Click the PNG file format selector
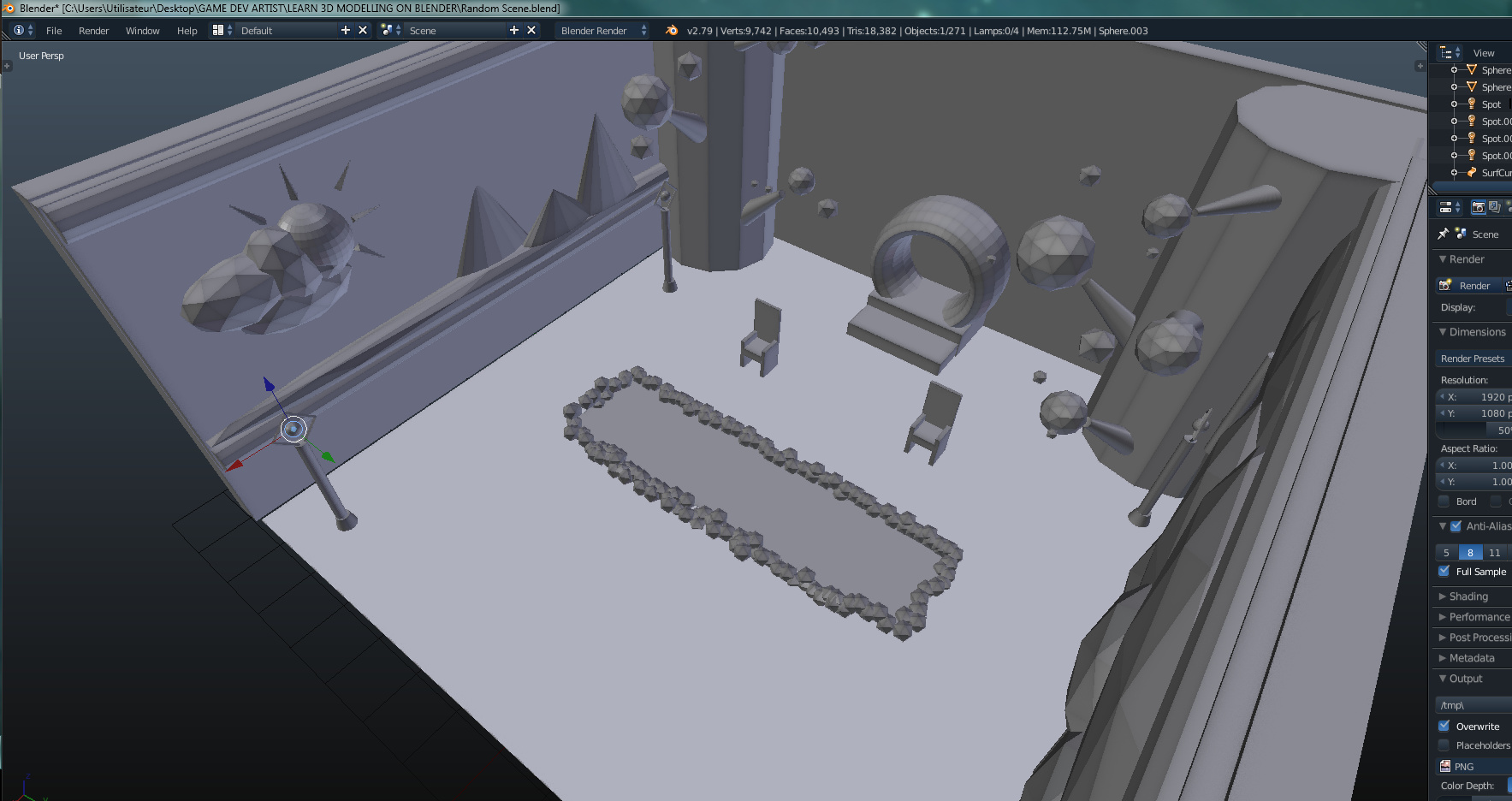Image resolution: width=1512 pixels, height=801 pixels. pos(1473,766)
